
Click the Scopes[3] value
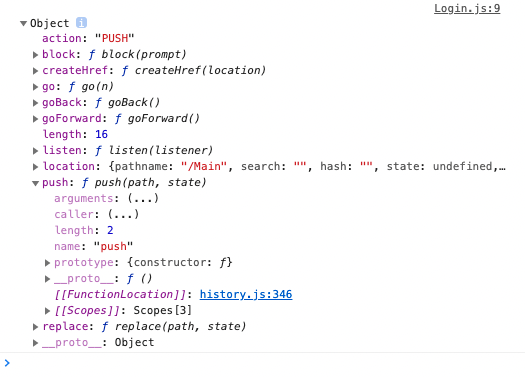(162, 310)
